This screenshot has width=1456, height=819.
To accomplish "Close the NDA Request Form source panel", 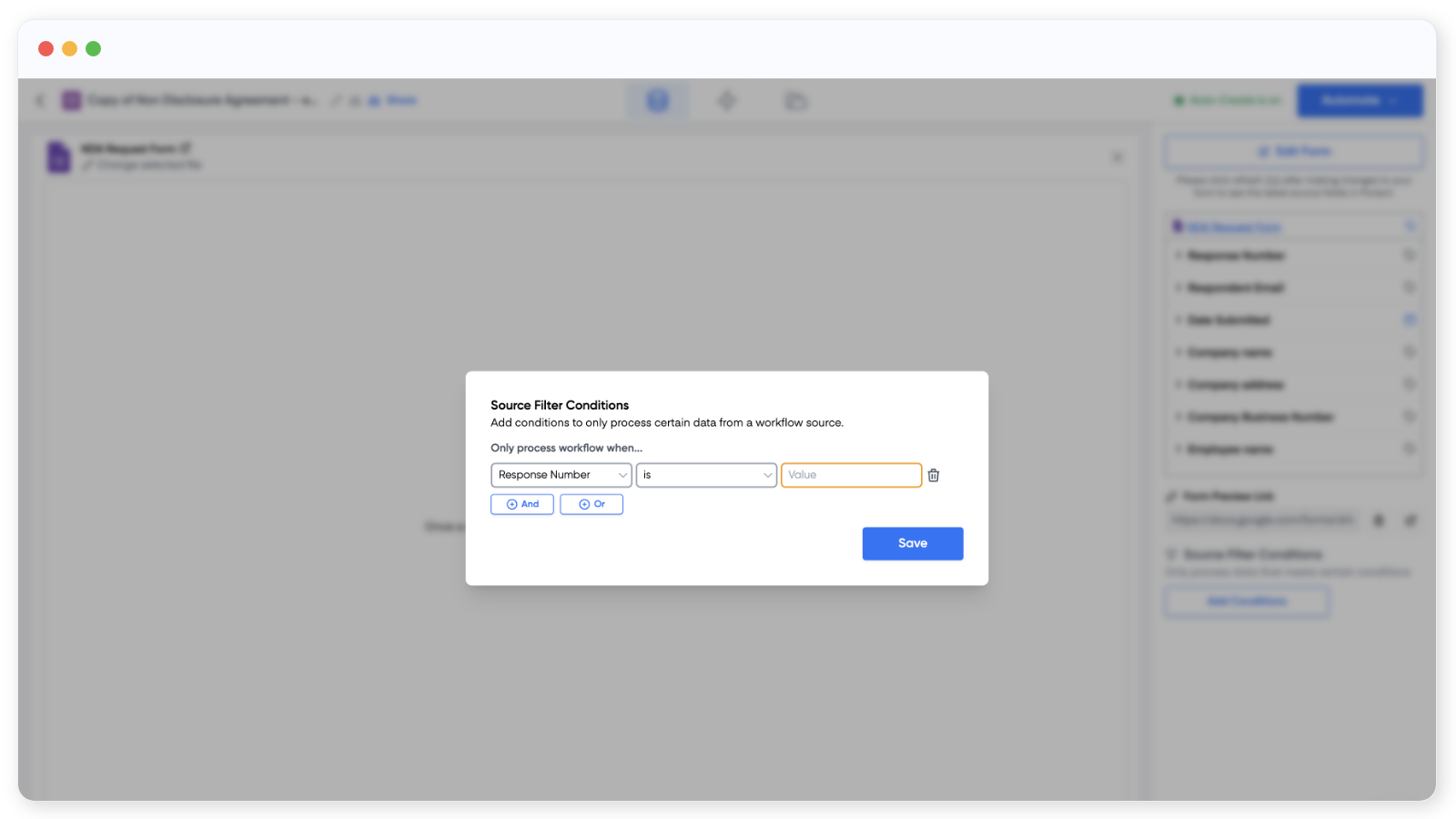I will (x=1117, y=157).
